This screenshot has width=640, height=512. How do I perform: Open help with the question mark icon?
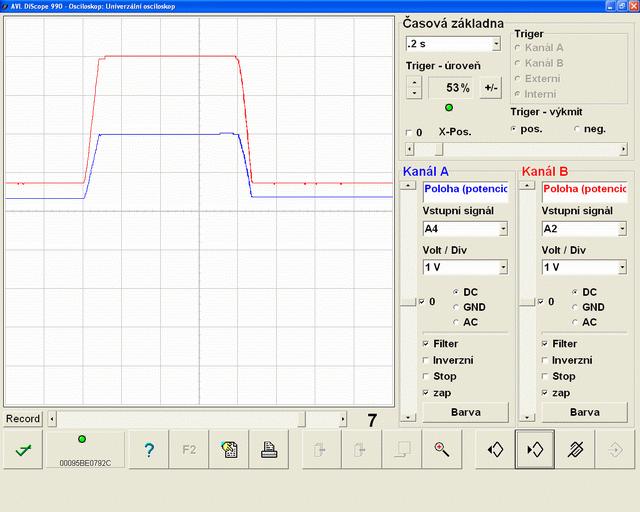149,450
